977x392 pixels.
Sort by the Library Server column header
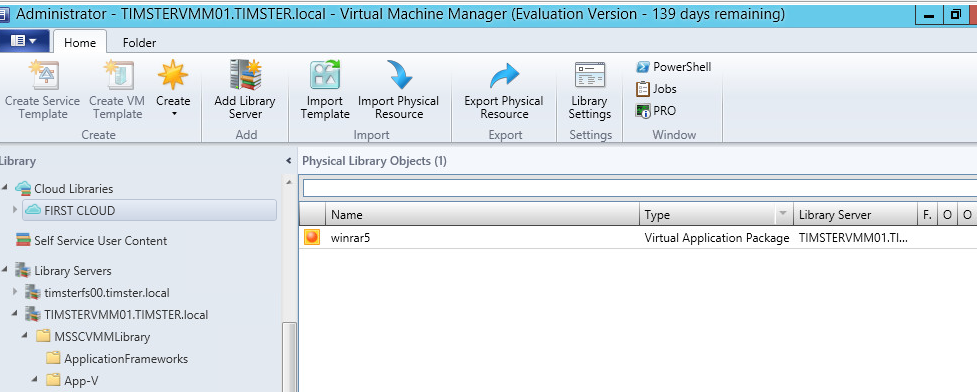(855, 214)
